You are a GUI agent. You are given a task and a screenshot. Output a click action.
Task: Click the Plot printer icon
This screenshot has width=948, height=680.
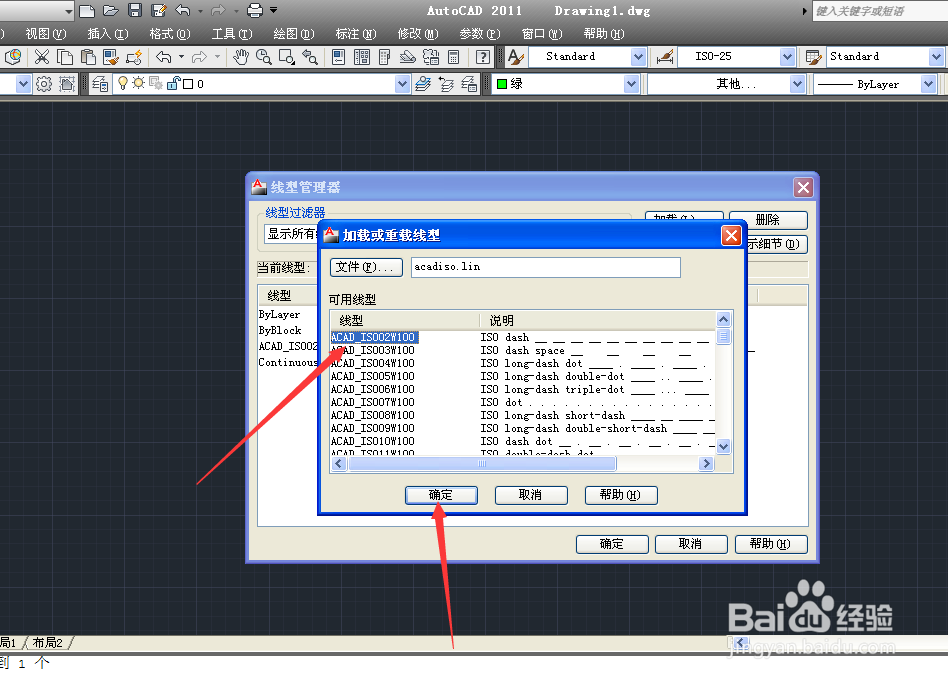click(x=255, y=10)
